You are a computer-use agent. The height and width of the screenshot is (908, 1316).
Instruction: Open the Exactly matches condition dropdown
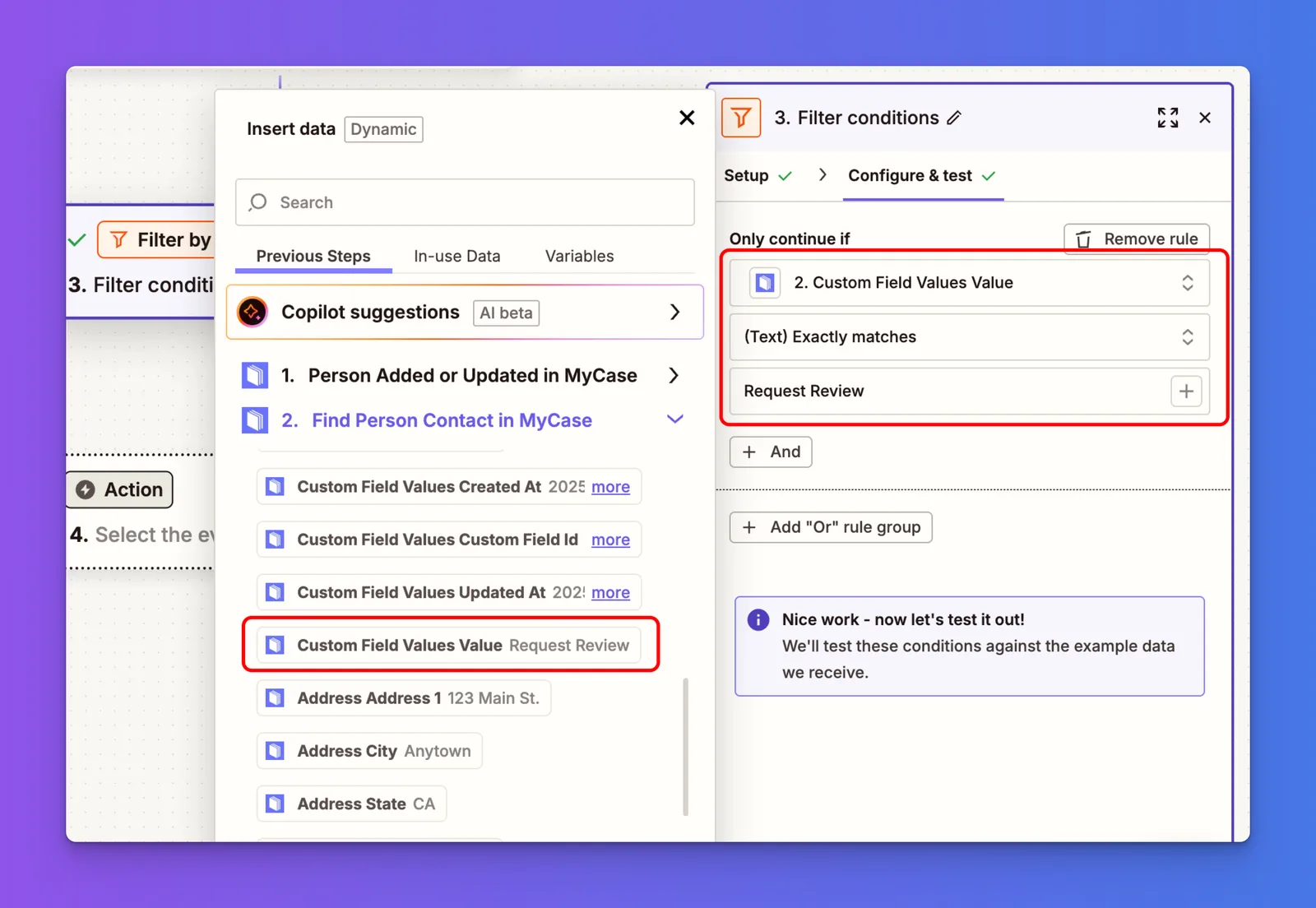970,337
